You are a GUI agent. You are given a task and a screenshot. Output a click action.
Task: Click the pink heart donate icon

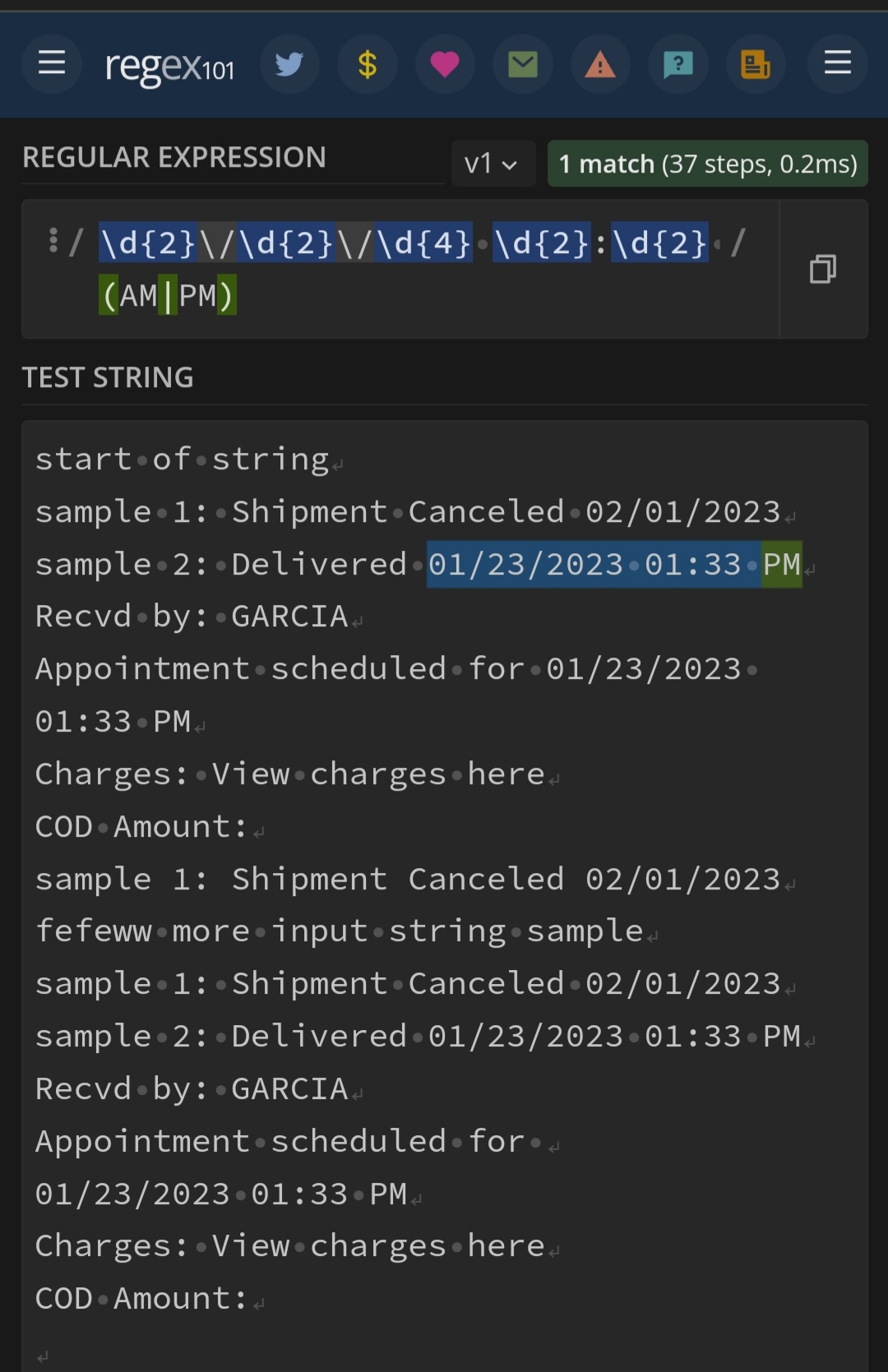(x=445, y=64)
